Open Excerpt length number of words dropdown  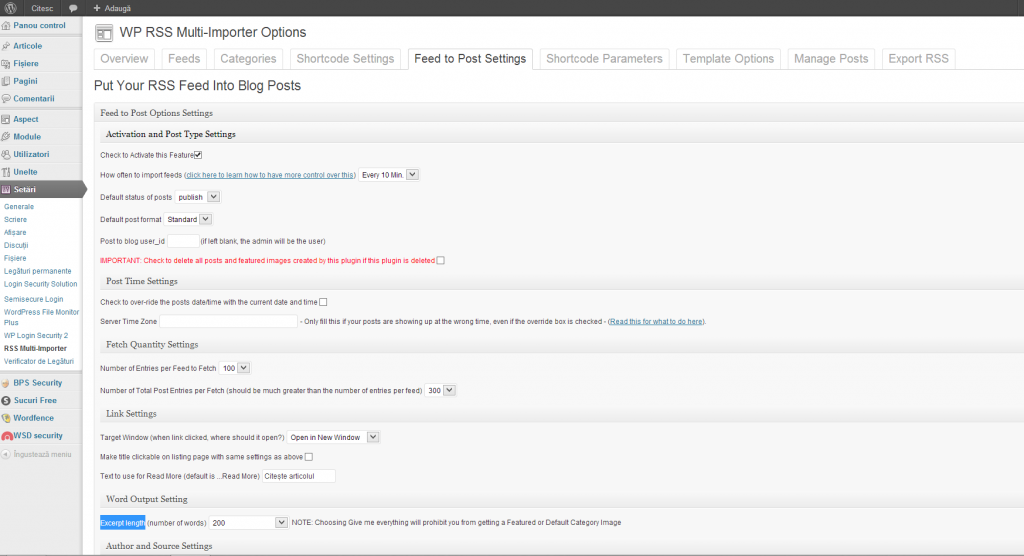click(x=249, y=523)
